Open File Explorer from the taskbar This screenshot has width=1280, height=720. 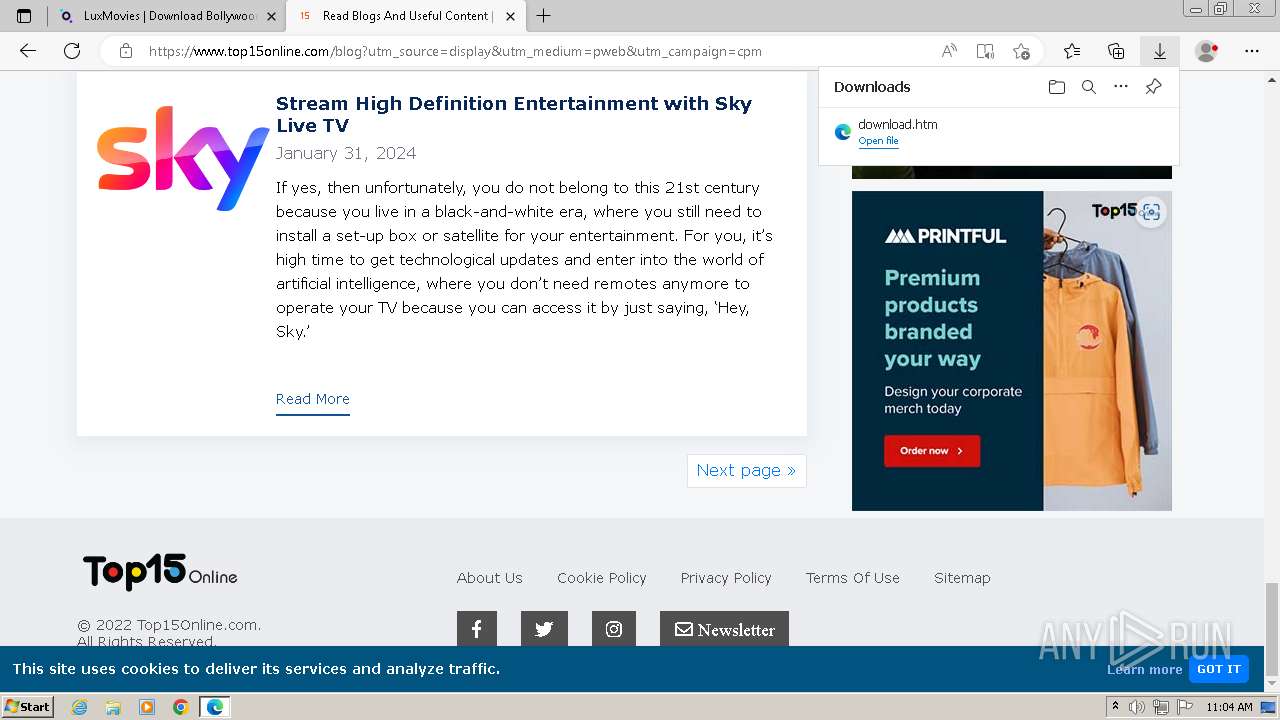[113, 707]
